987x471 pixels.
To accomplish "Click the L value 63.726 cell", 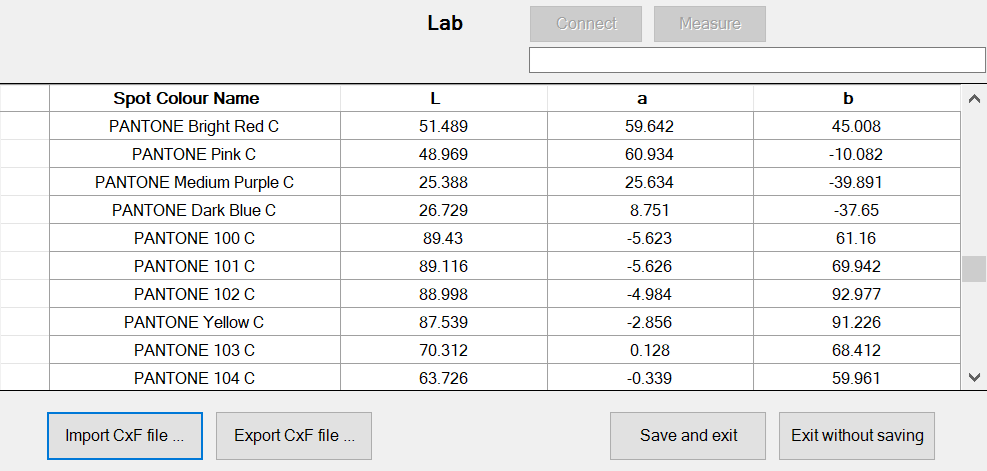I will (444, 377).
